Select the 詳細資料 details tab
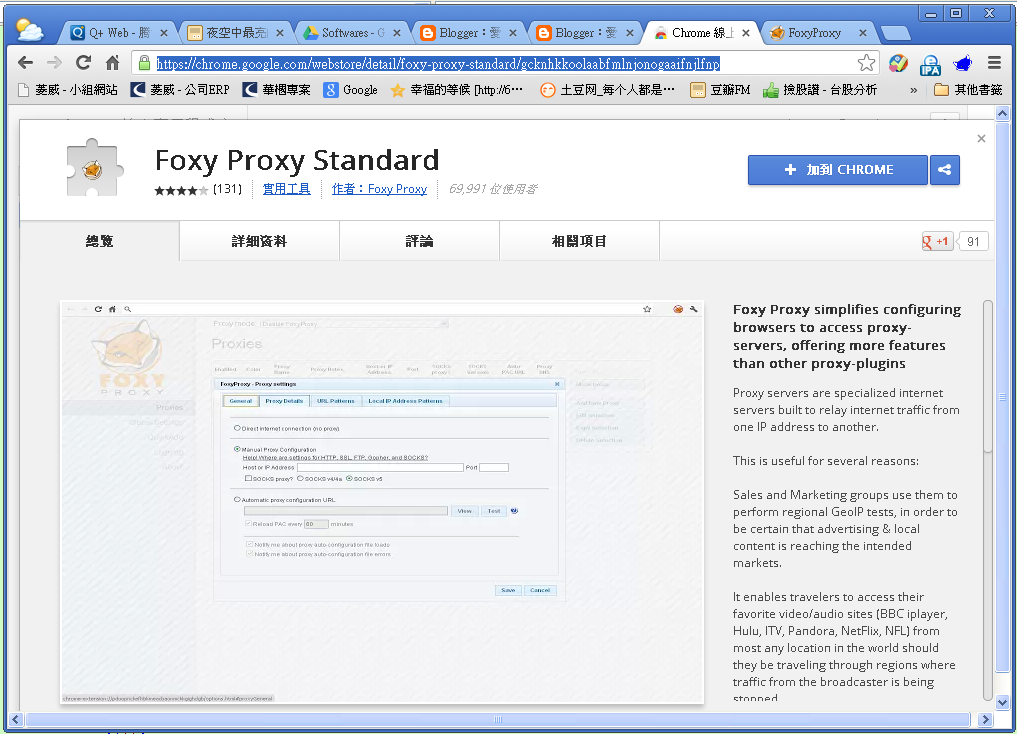1017x734 pixels. [x=259, y=241]
